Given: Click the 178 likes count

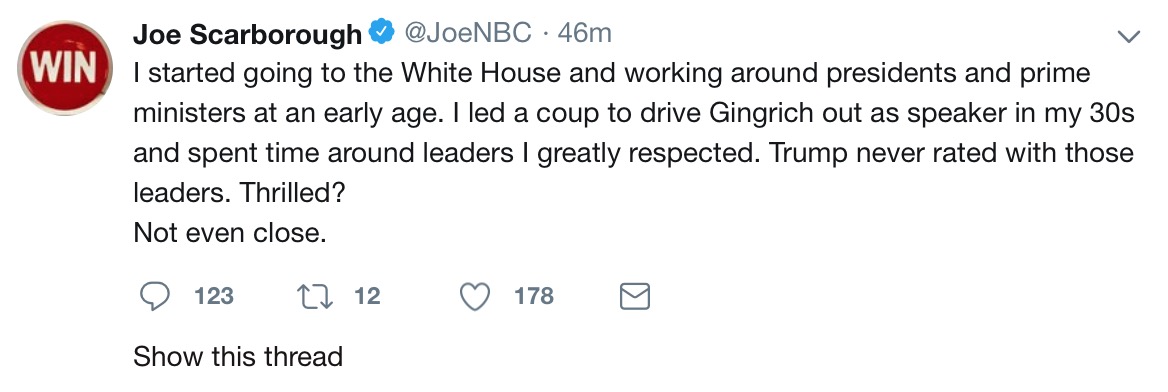Looking at the screenshot, I should (x=533, y=297).
